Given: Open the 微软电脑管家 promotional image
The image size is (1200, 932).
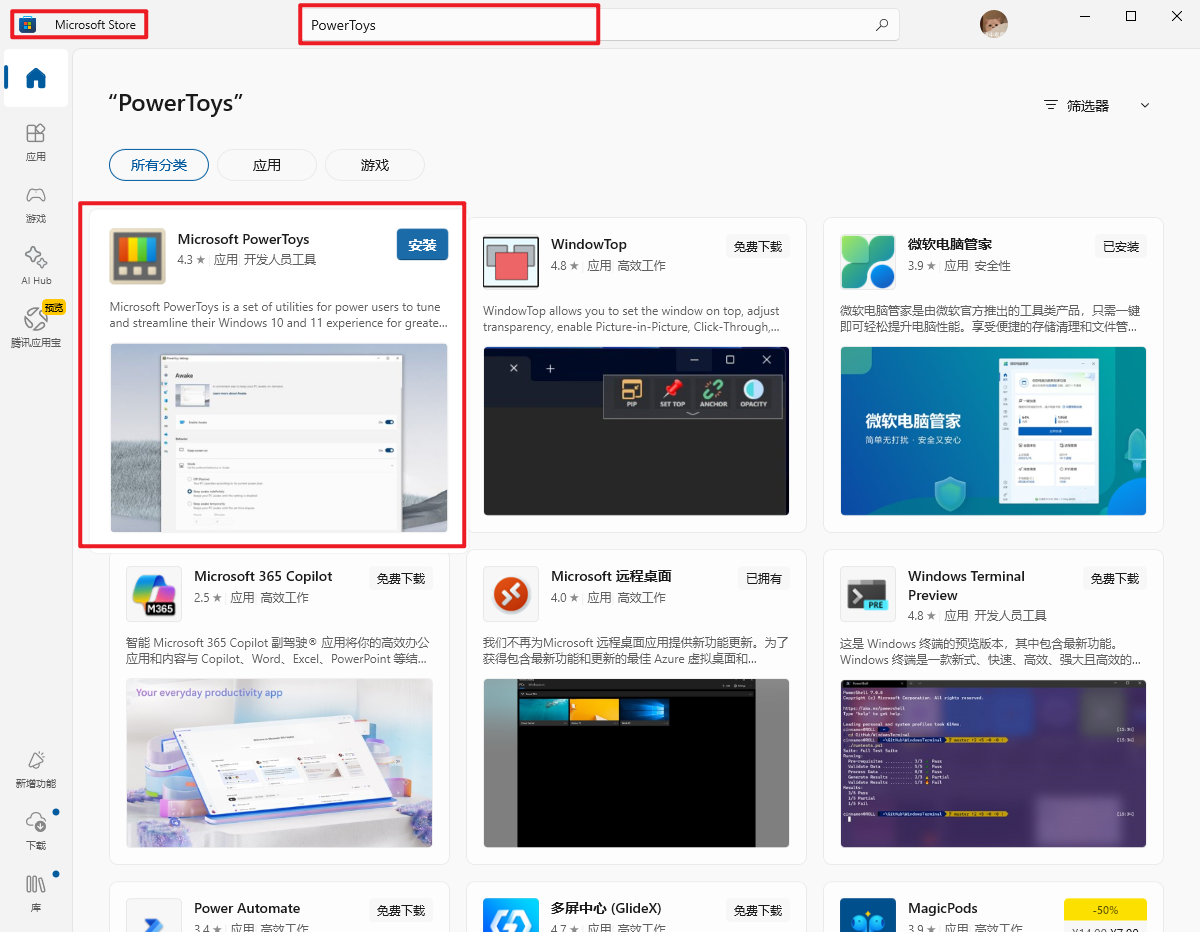Looking at the screenshot, I should pyautogui.click(x=993, y=431).
